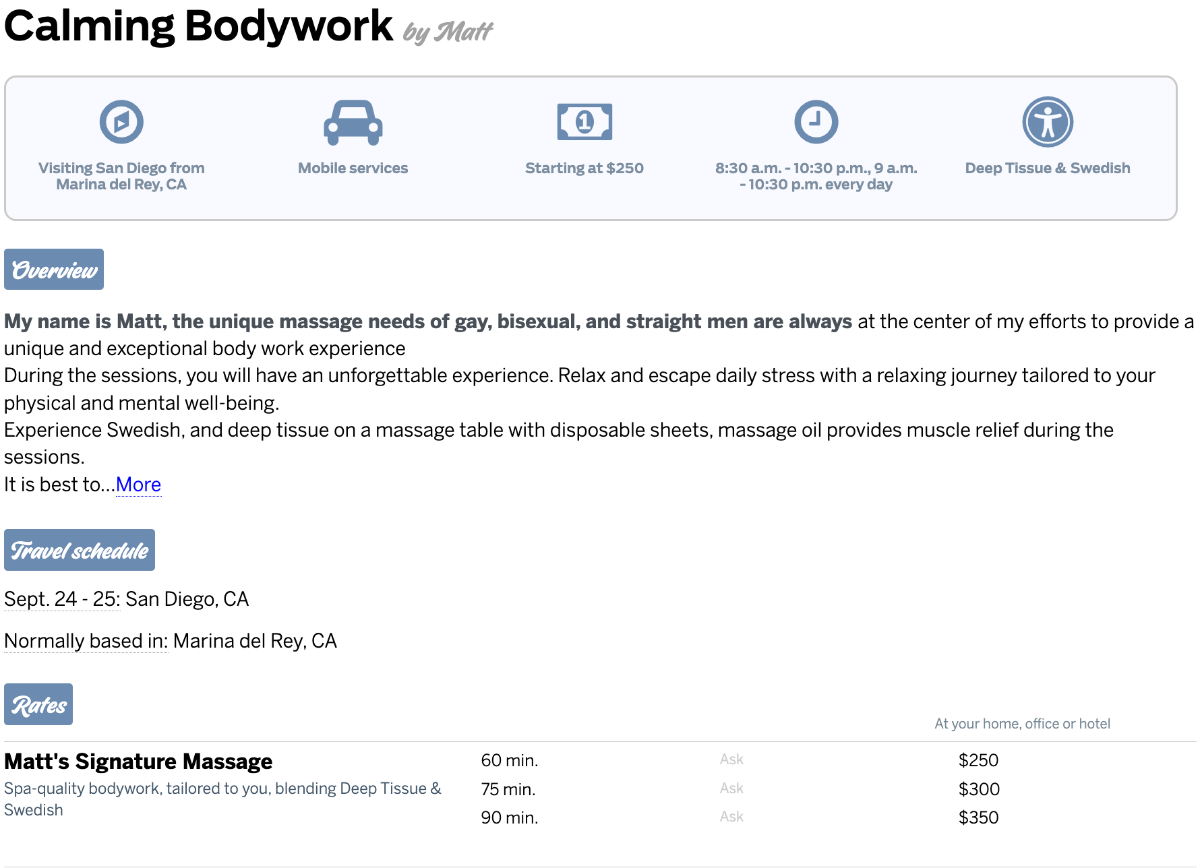Select the $300 rate for 75 min.

tap(978, 789)
